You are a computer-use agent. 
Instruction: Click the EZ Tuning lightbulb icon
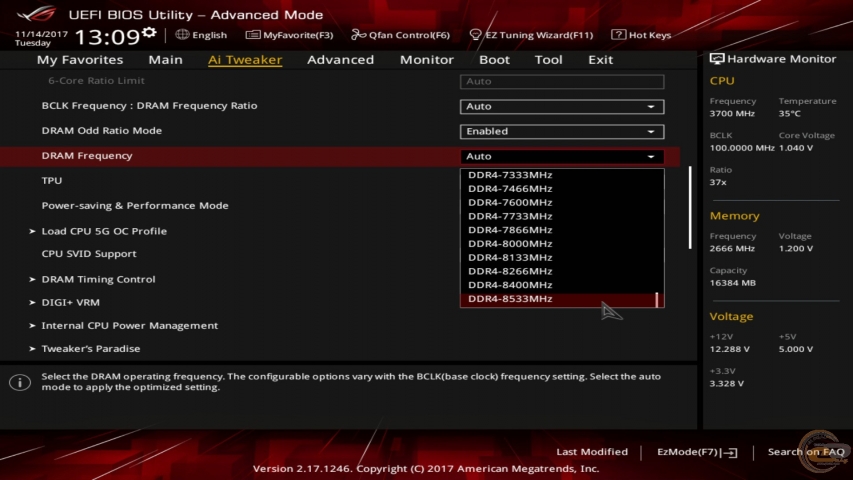point(475,35)
